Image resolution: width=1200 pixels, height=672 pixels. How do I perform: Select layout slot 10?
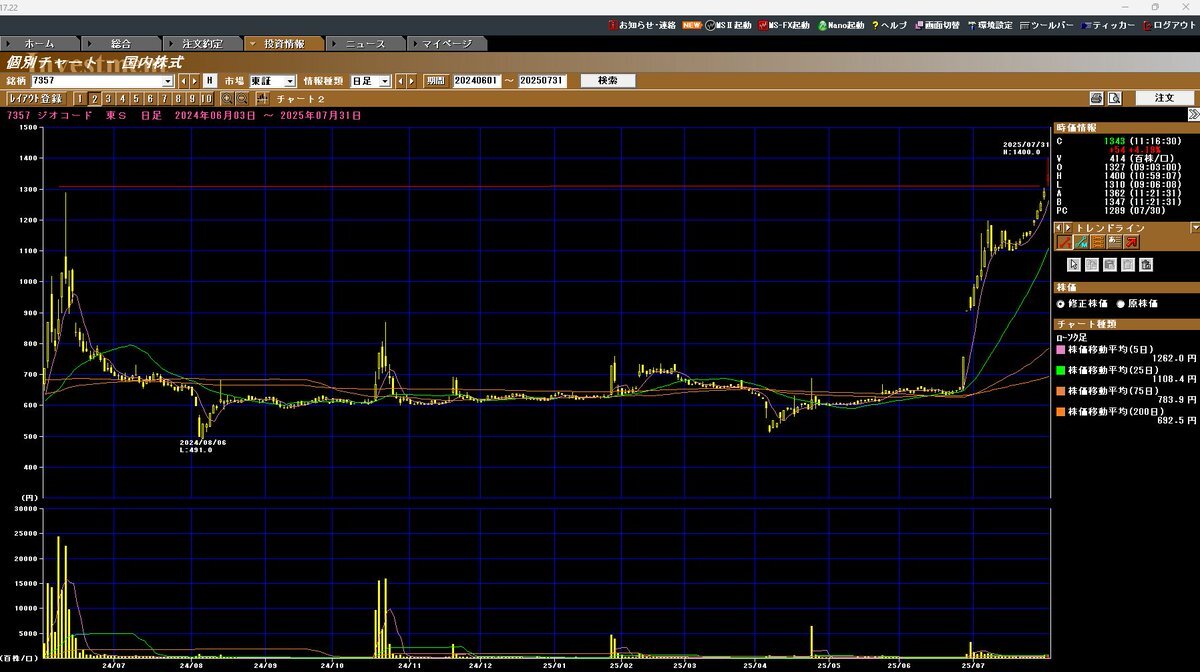[206, 98]
